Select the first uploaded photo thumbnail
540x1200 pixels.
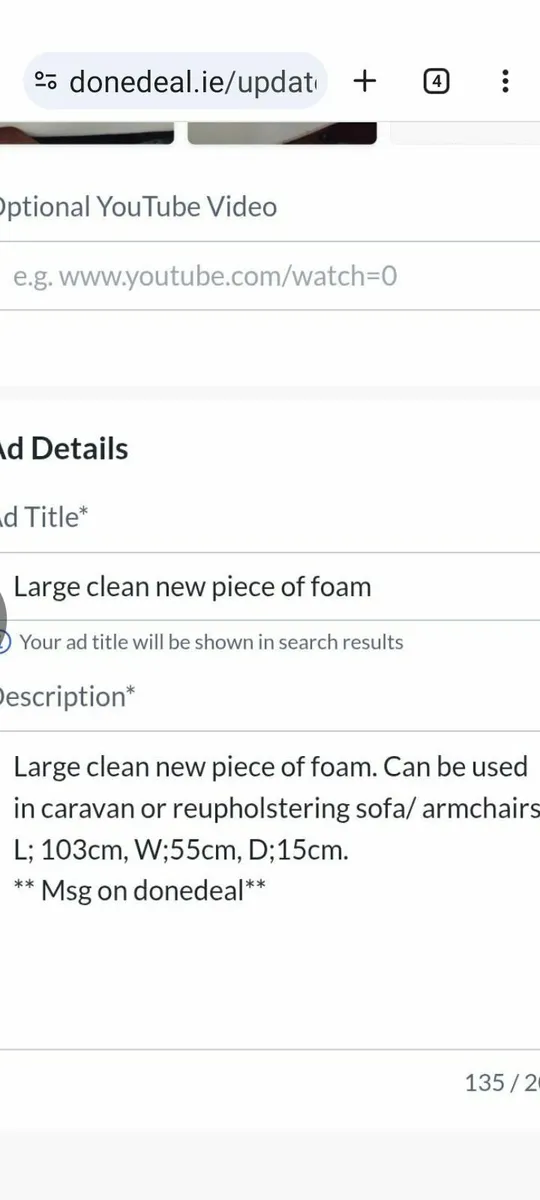[86, 133]
